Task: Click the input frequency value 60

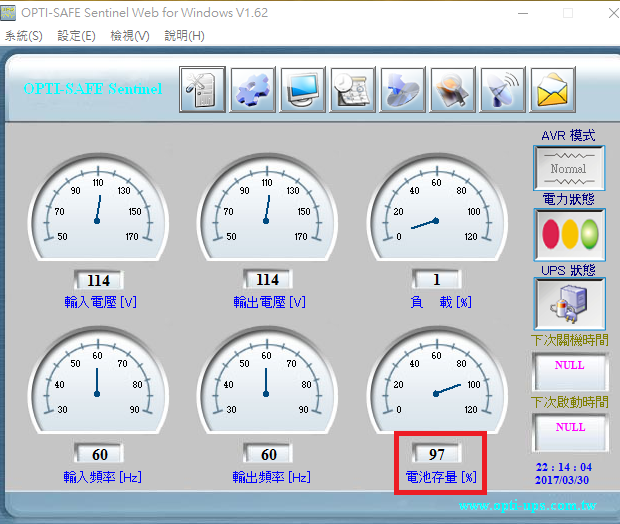Action: pyautogui.click(x=99, y=454)
